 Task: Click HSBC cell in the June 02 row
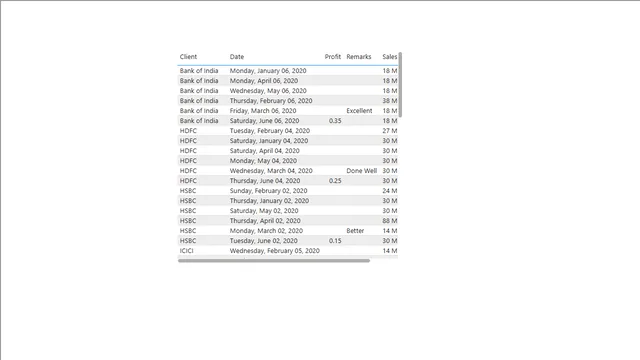[x=188, y=241]
